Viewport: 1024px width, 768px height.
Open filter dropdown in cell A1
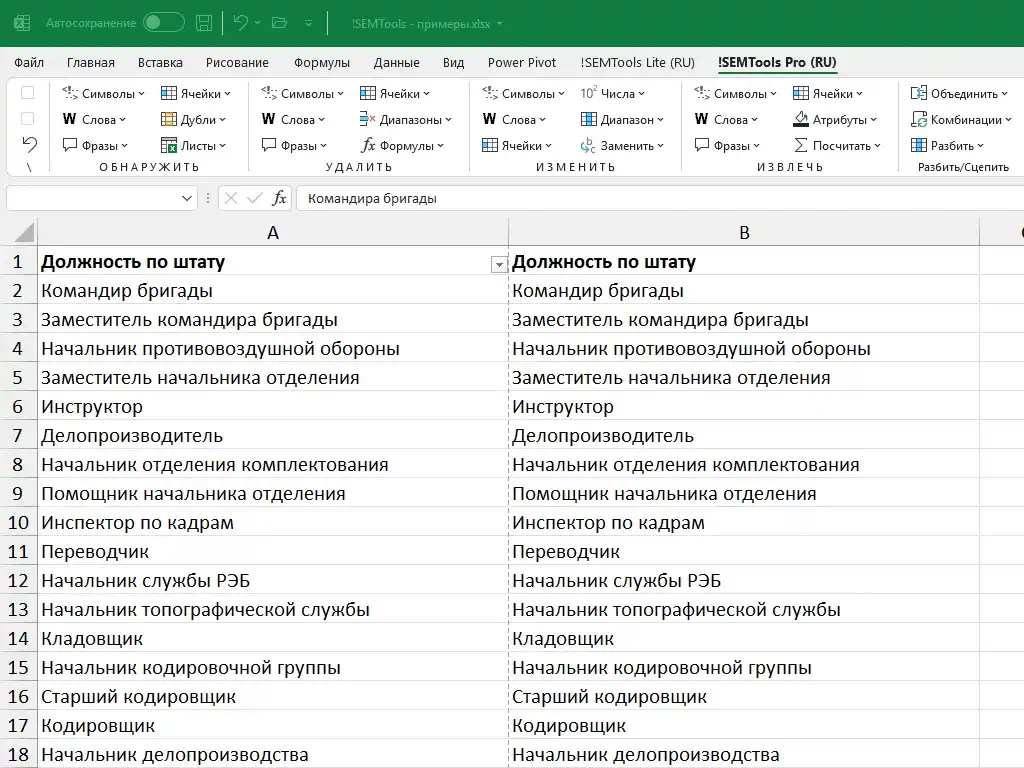(x=499, y=264)
